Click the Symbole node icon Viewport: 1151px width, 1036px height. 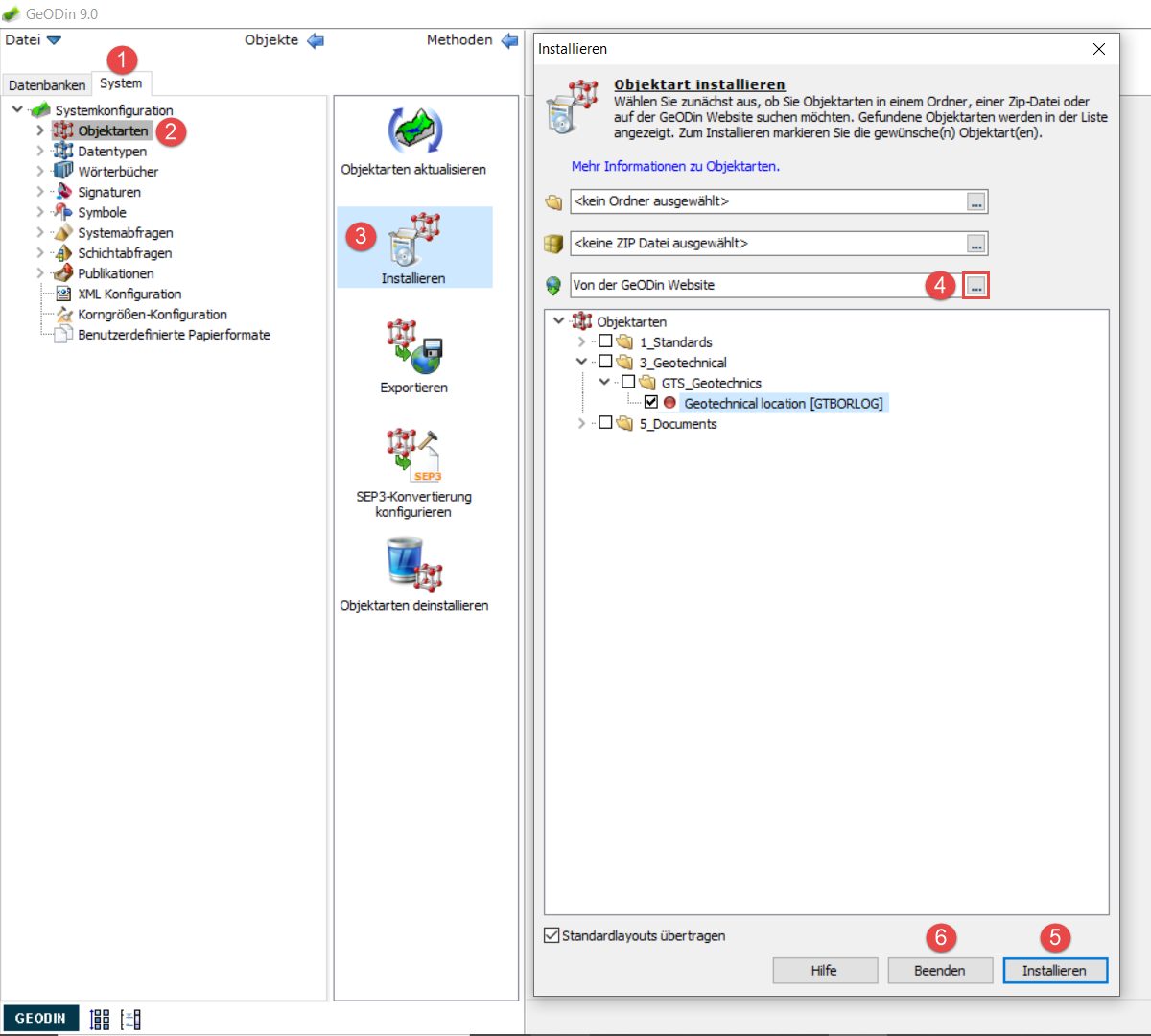click(63, 212)
